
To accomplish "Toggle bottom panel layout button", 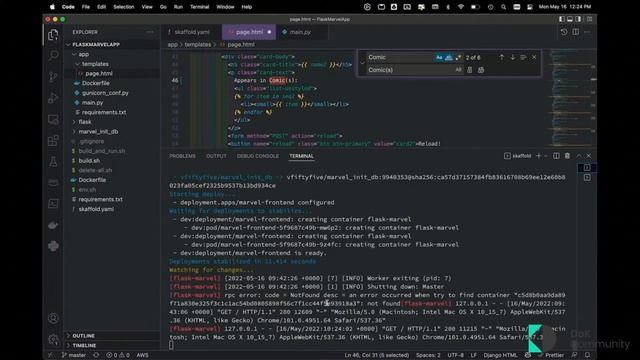I will click(x=570, y=19).
